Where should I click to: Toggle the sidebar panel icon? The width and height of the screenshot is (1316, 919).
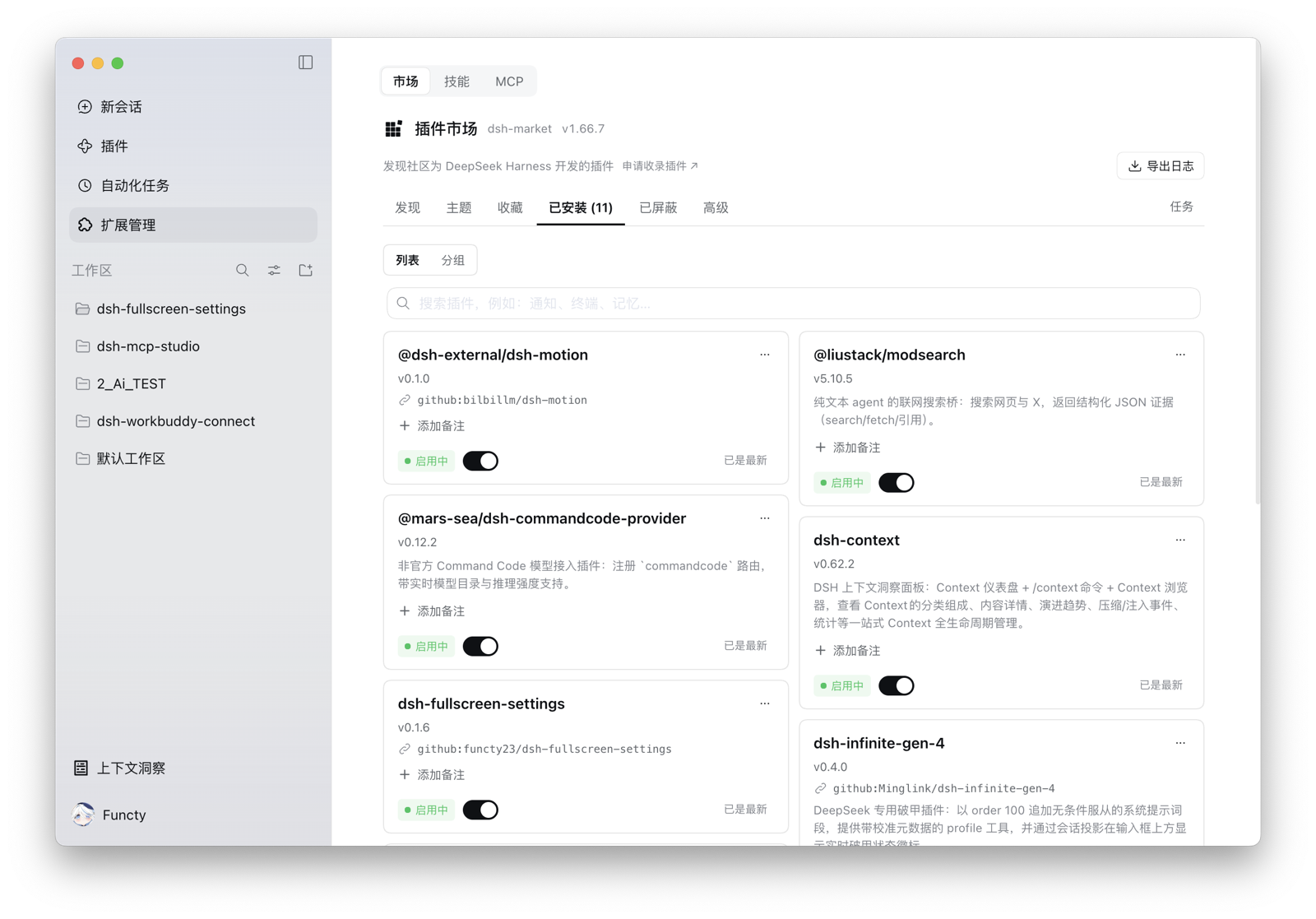305,63
